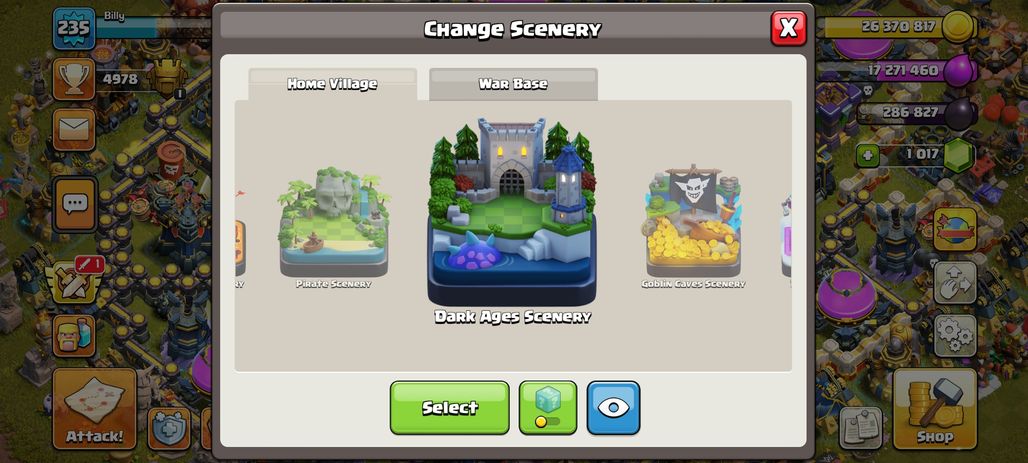The height and width of the screenshot is (463, 1028).
Task: Click the green Select button
Action: tap(450, 407)
